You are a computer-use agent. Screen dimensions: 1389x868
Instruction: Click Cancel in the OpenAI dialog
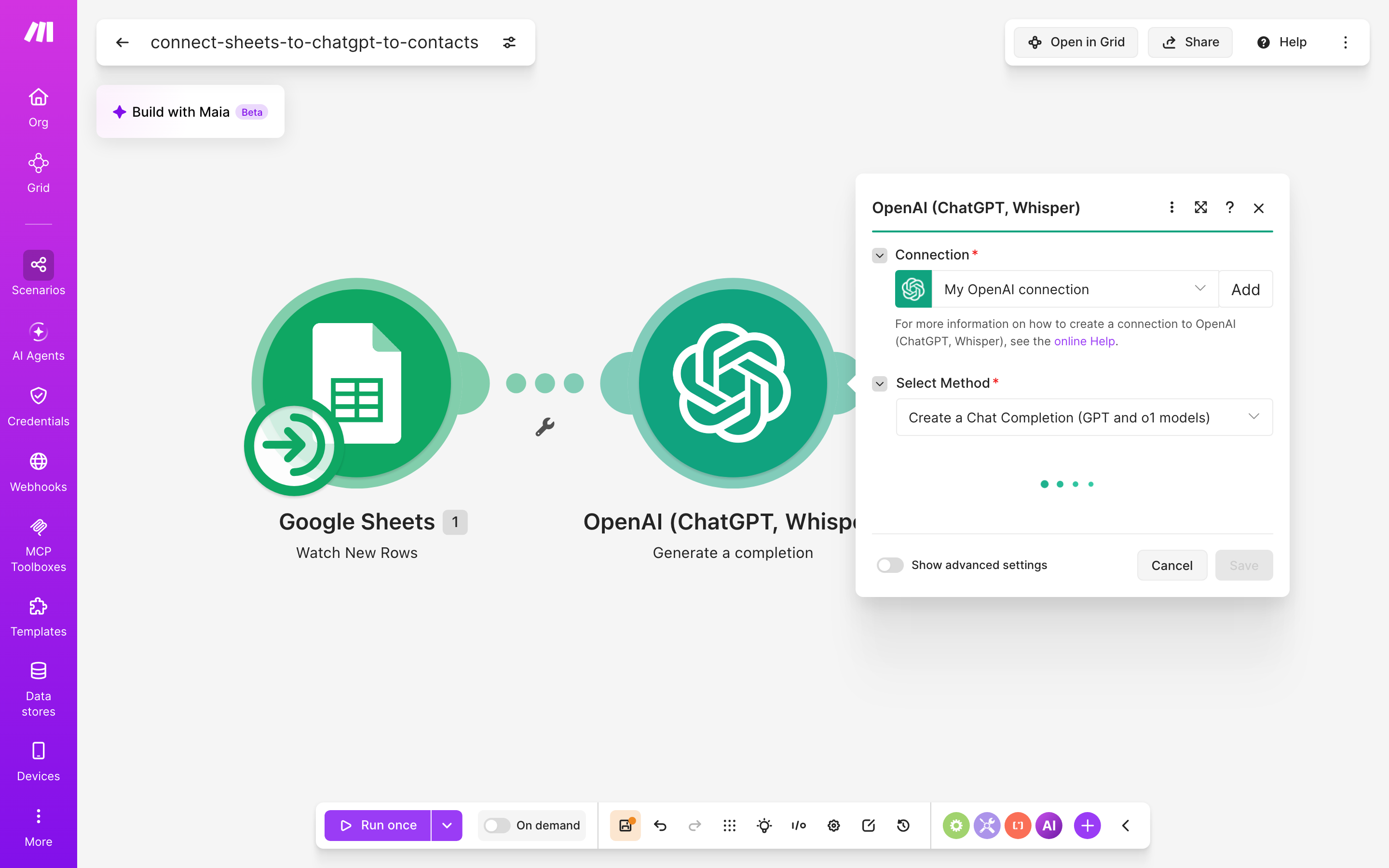pos(1171,566)
